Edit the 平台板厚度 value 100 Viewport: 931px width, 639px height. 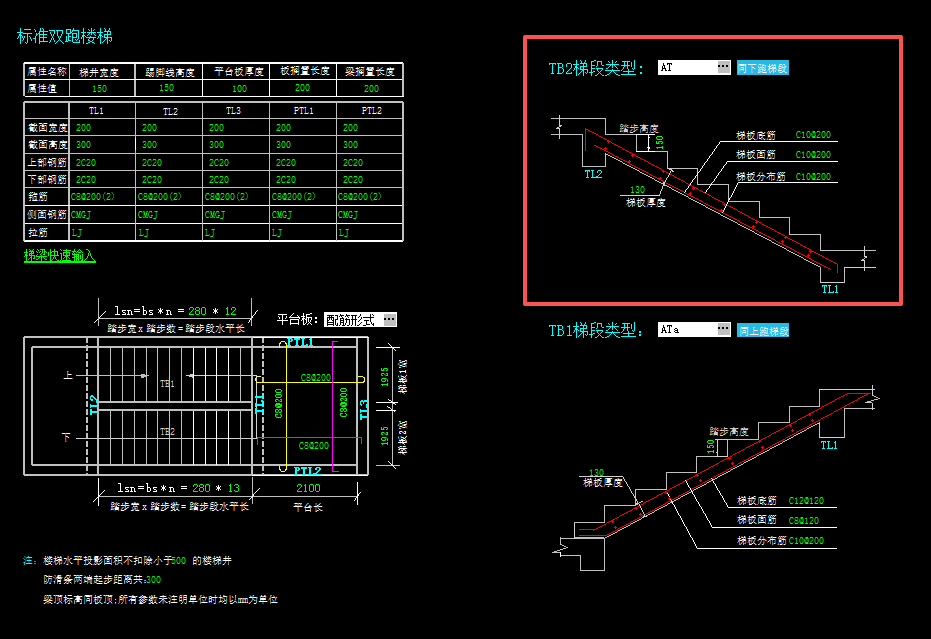tap(239, 88)
